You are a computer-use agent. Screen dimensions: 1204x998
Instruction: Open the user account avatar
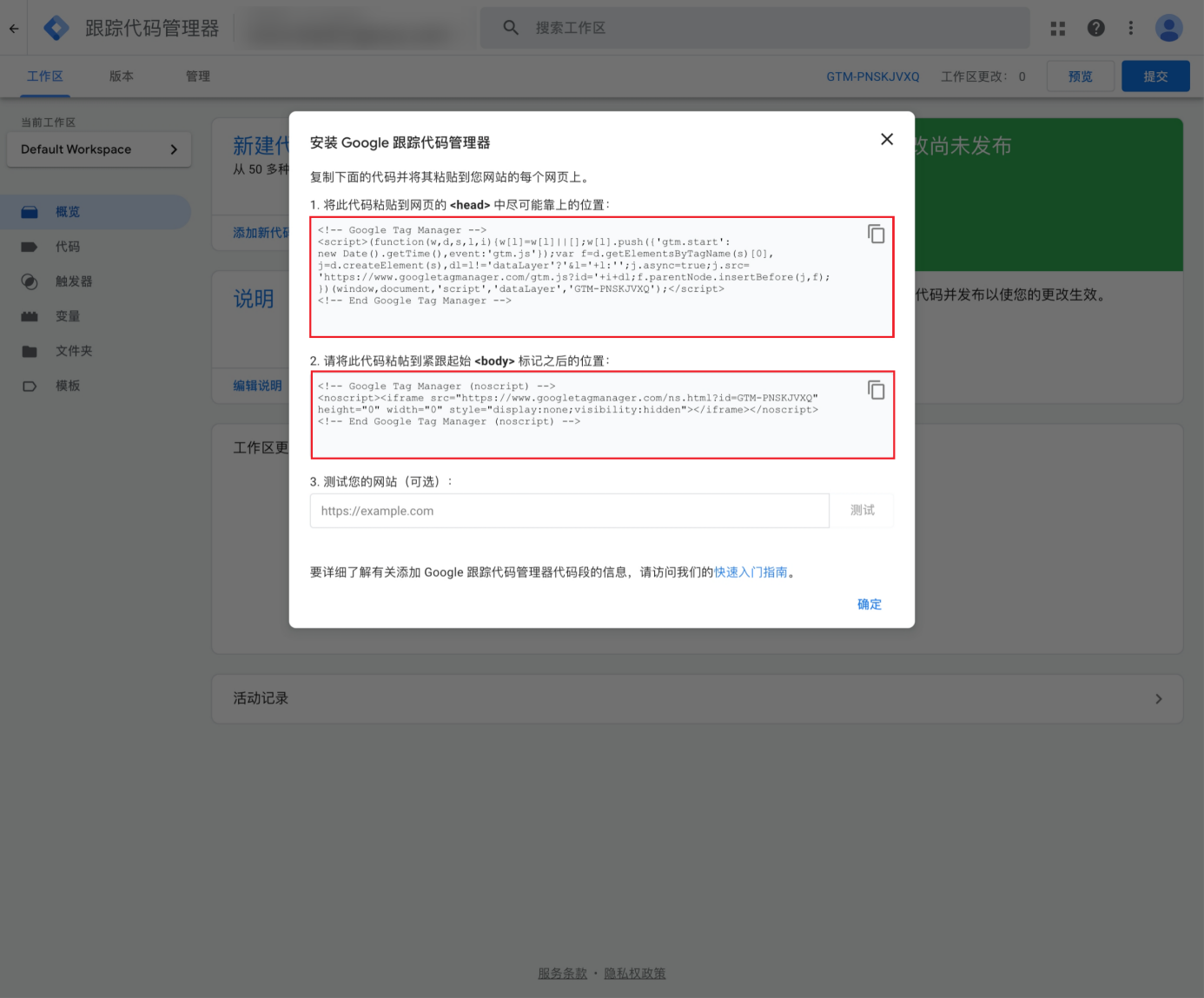click(x=1168, y=28)
